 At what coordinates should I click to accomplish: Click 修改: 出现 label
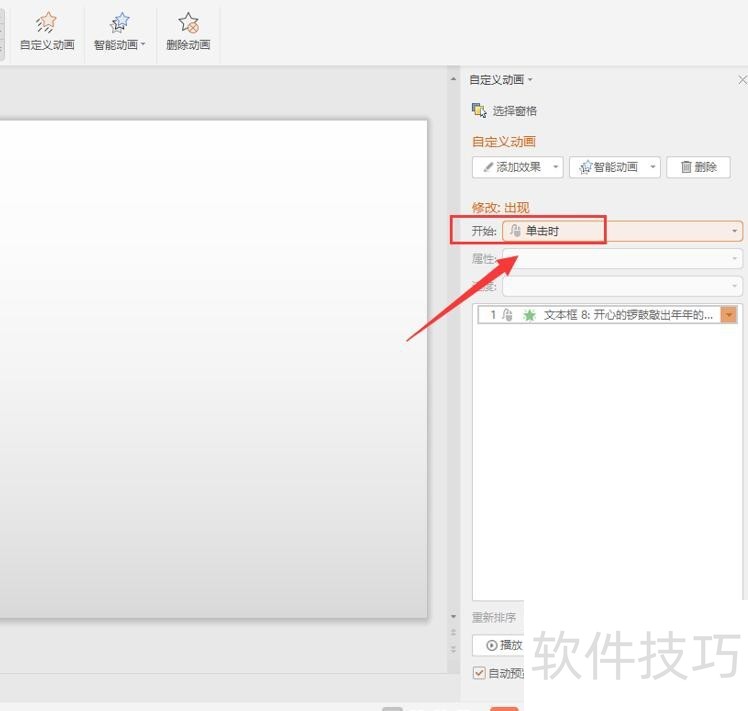(x=500, y=208)
